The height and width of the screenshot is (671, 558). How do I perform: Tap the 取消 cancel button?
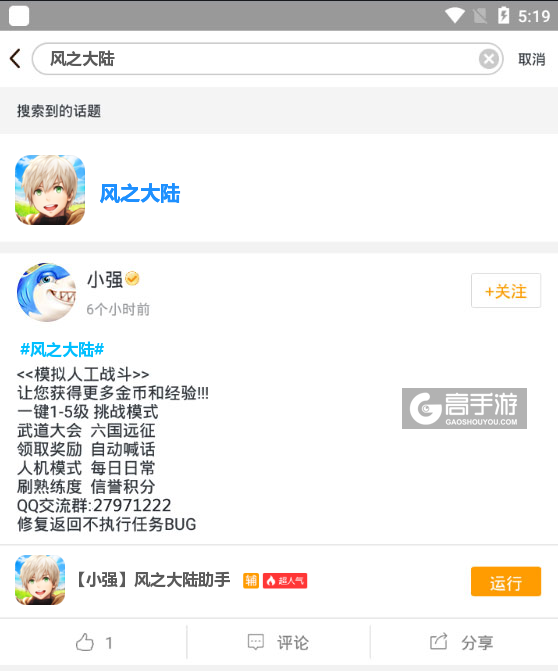(x=531, y=59)
